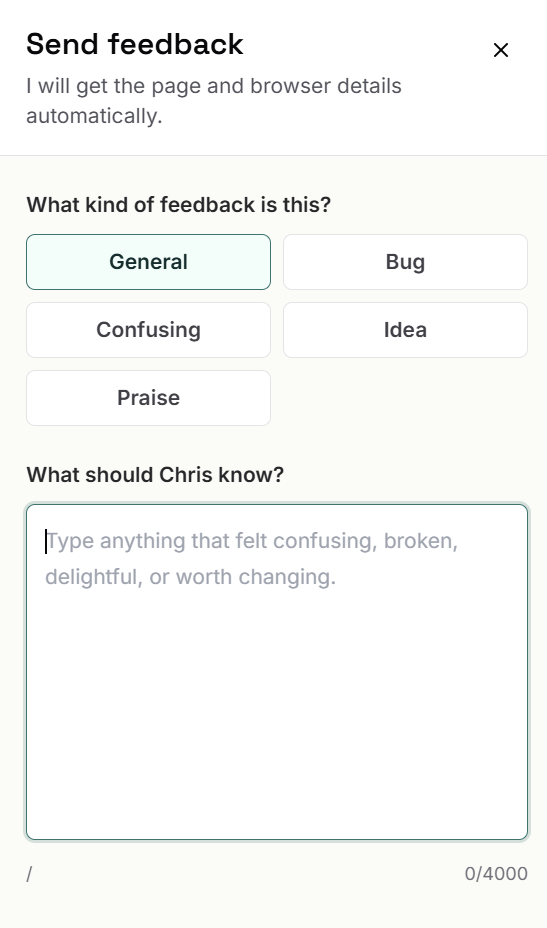
Task: Click the automatic page details subtitle
Action: click(x=214, y=101)
